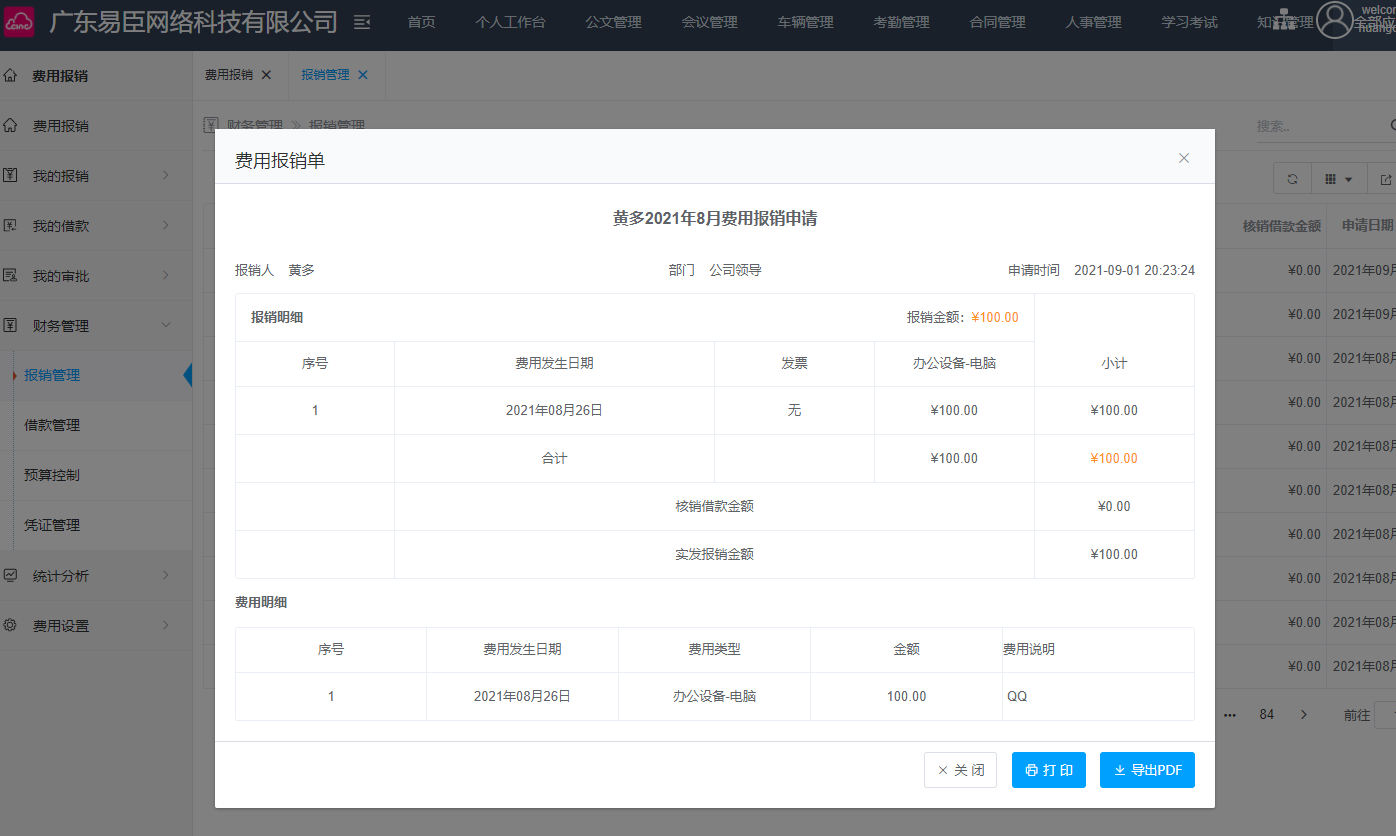Collapse 财务管理 submenu chevron

pos(166,325)
